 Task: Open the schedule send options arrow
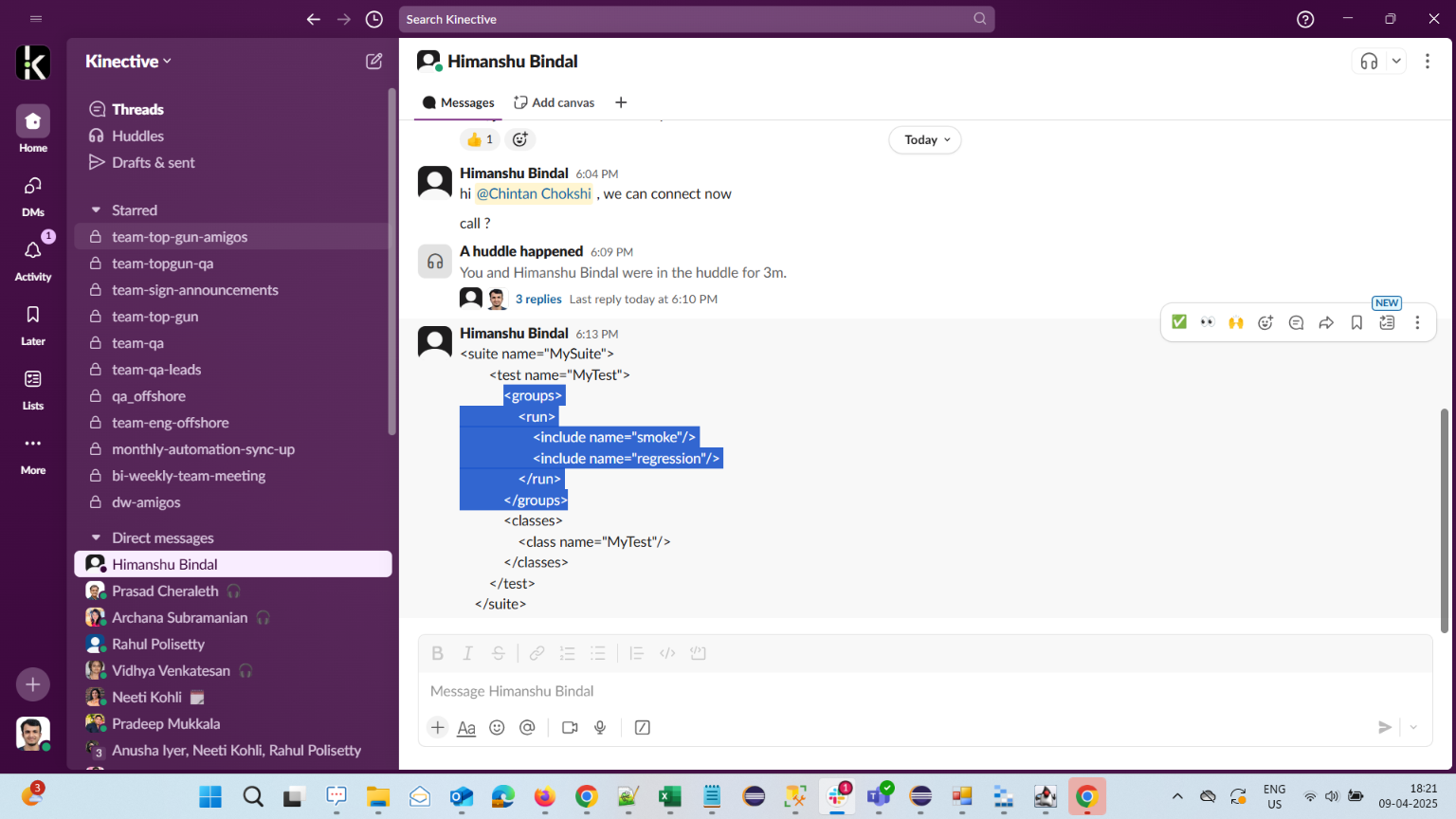tap(1413, 727)
